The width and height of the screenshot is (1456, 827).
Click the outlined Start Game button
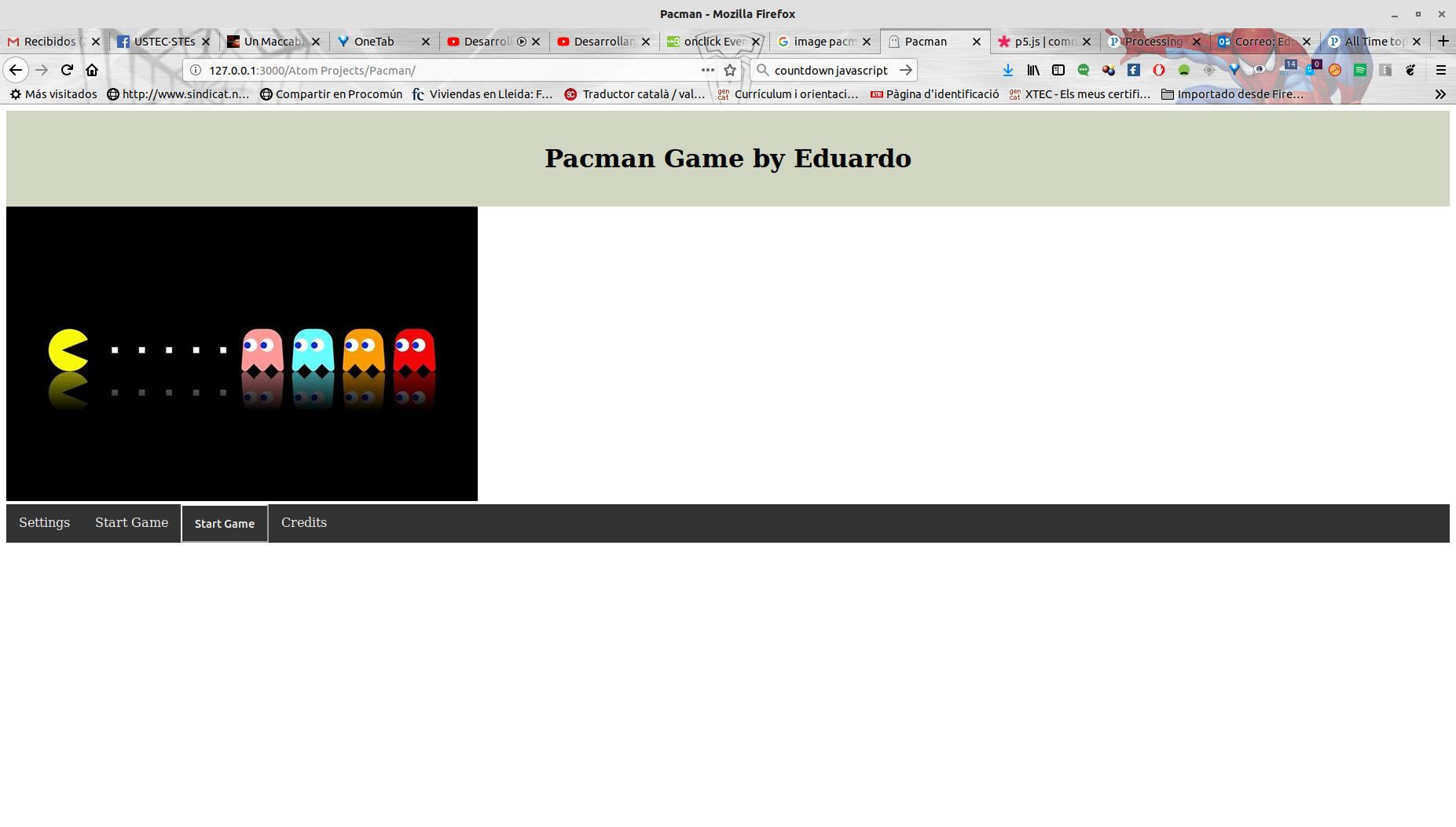225,524
